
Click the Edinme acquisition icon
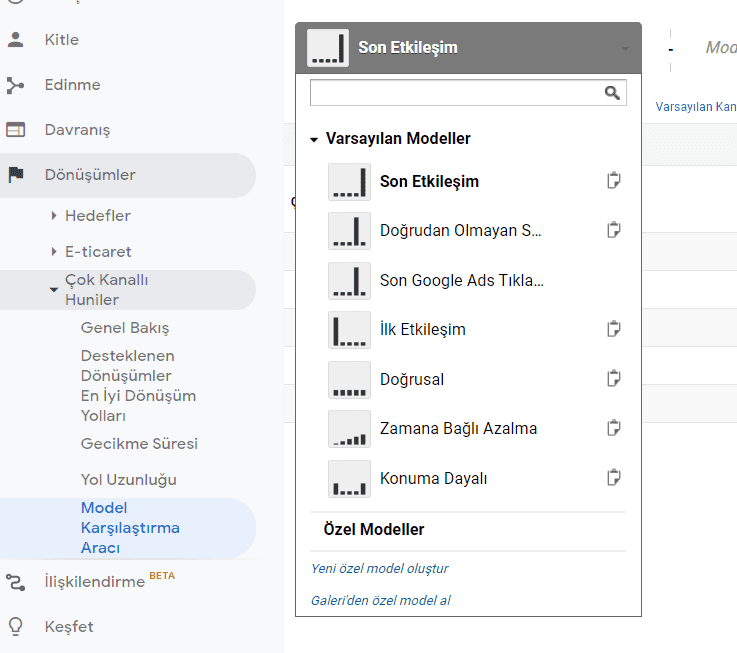tap(15, 85)
